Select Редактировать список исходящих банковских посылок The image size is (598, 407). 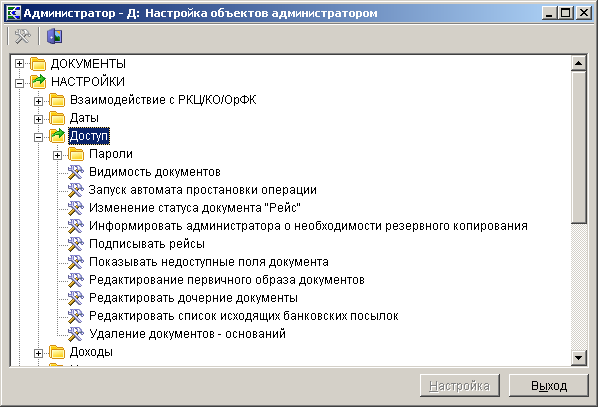click(x=244, y=316)
